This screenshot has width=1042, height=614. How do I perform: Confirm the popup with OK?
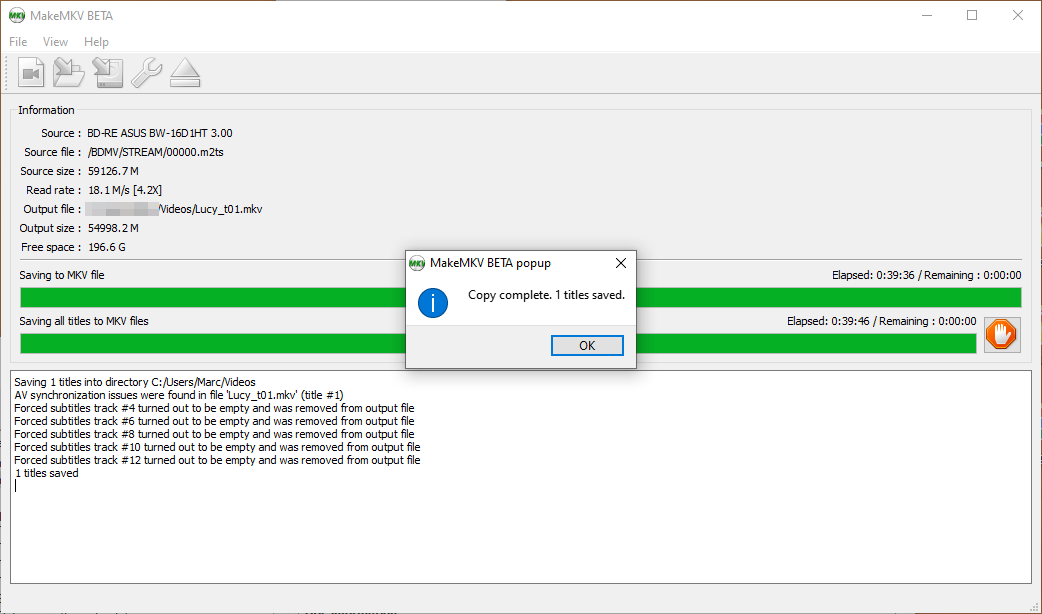point(587,345)
